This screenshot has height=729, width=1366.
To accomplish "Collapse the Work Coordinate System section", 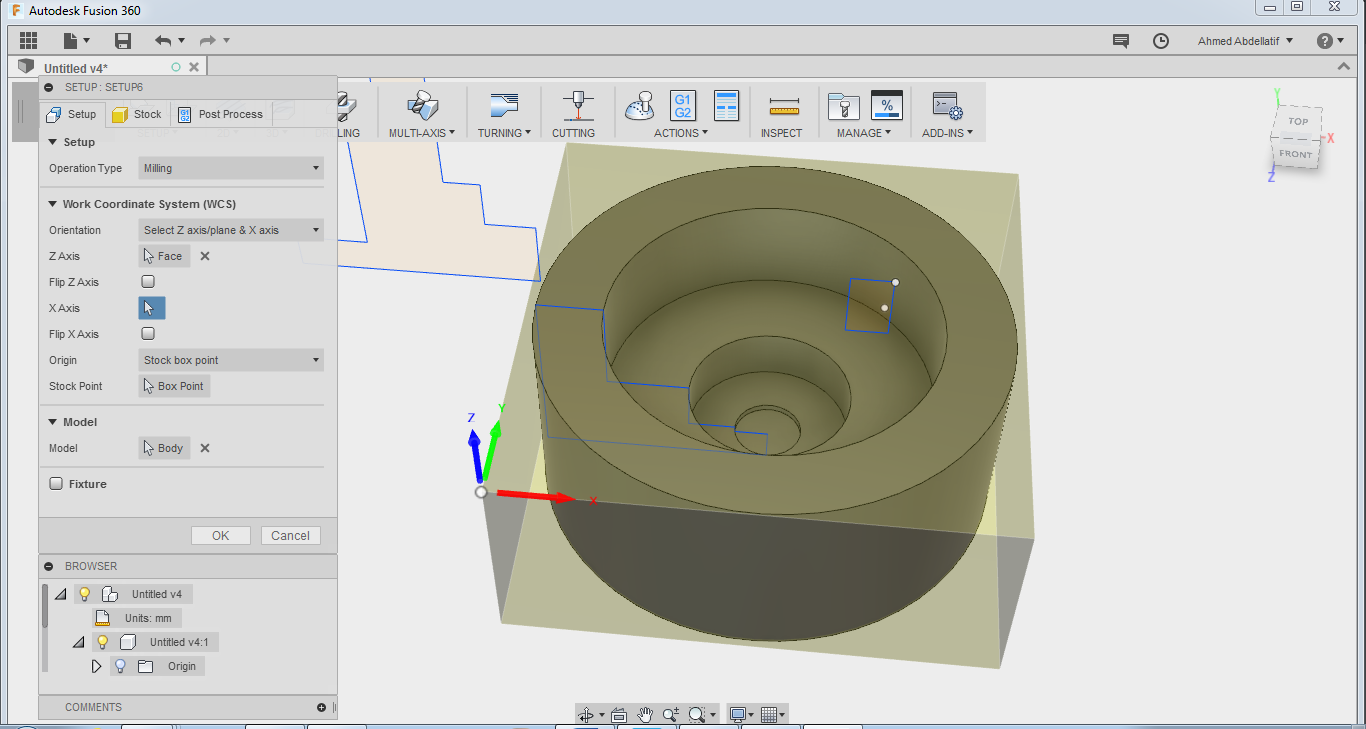I will click(x=53, y=204).
